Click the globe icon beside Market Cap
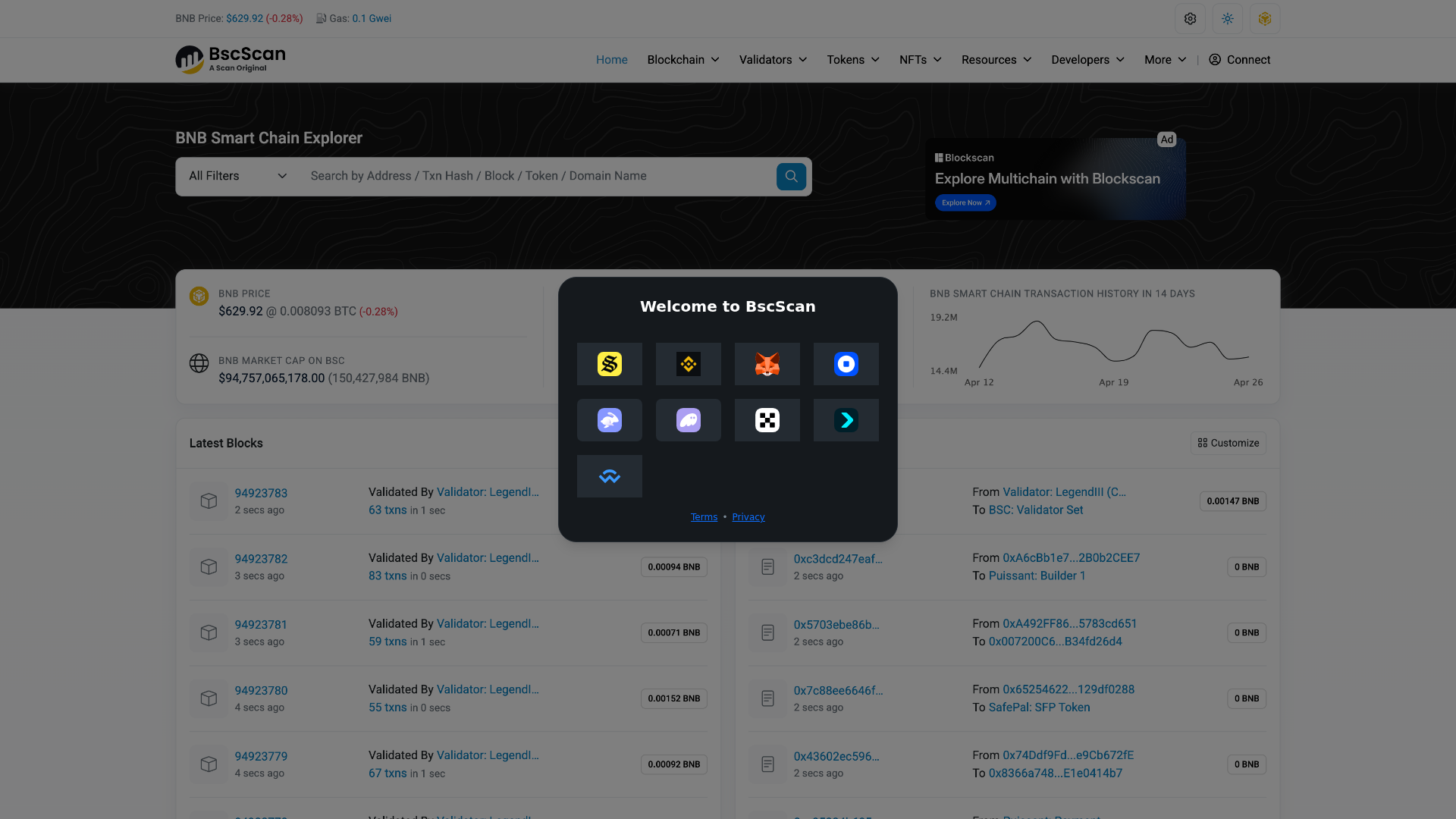Viewport: 1456px width, 819px height. (199, 363)
